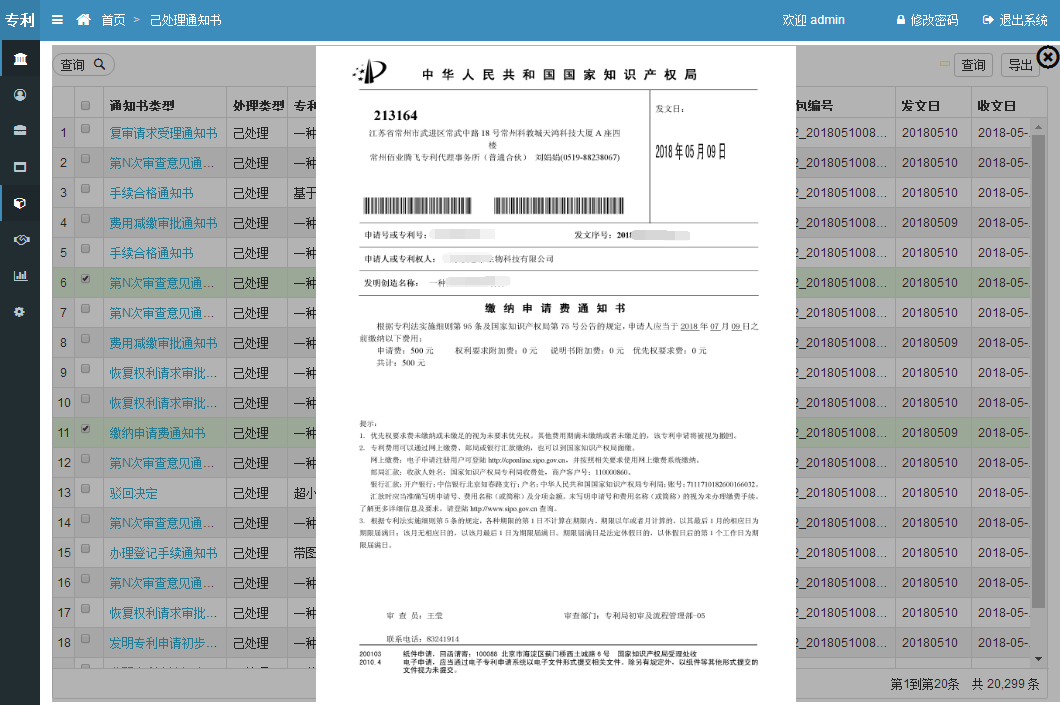The height and width of the screenshot is (705, 1060).
Task: Tick the select-all checkbox in the table header
Action: click(x=85, y=105)
